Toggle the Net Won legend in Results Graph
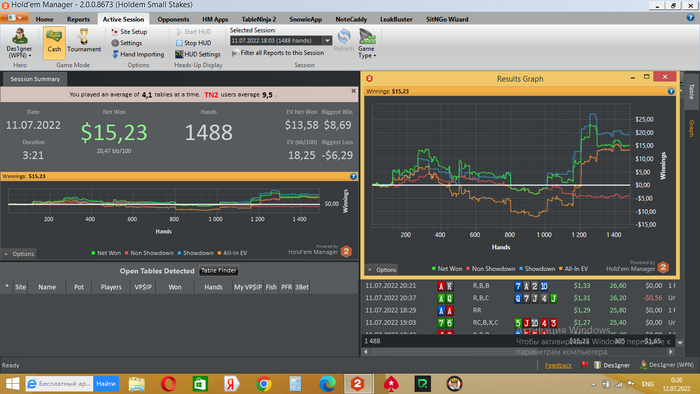Screen dimensions: 700x394 447,269
